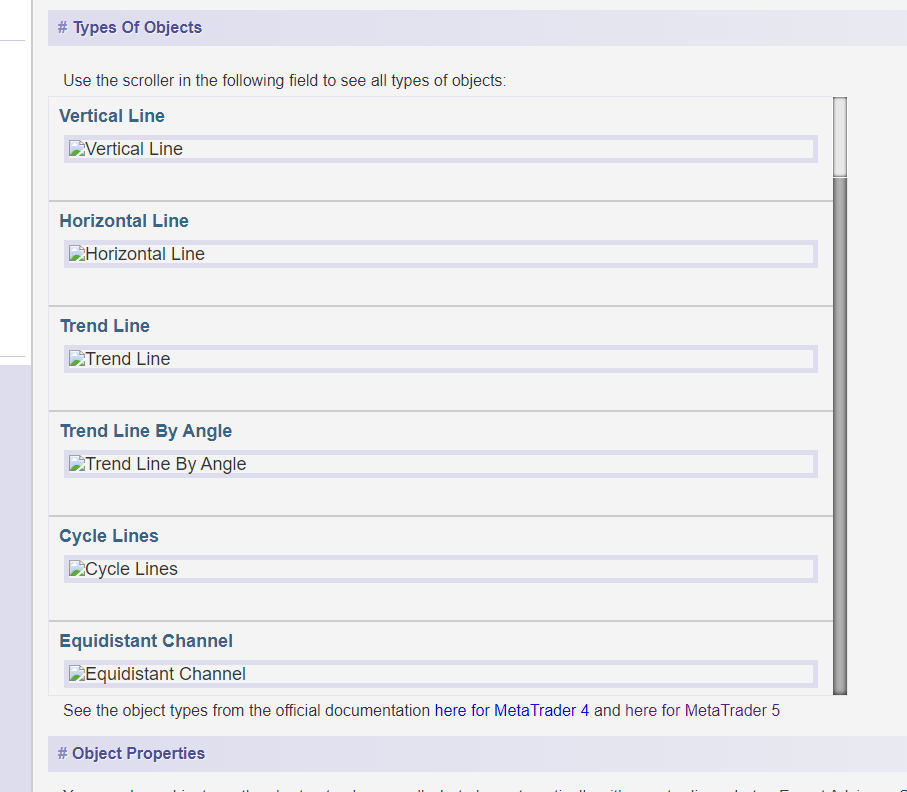Viewport: 907px width, 792px height.
Task: Click the object types scrollbar thumb
Action: 840,137
